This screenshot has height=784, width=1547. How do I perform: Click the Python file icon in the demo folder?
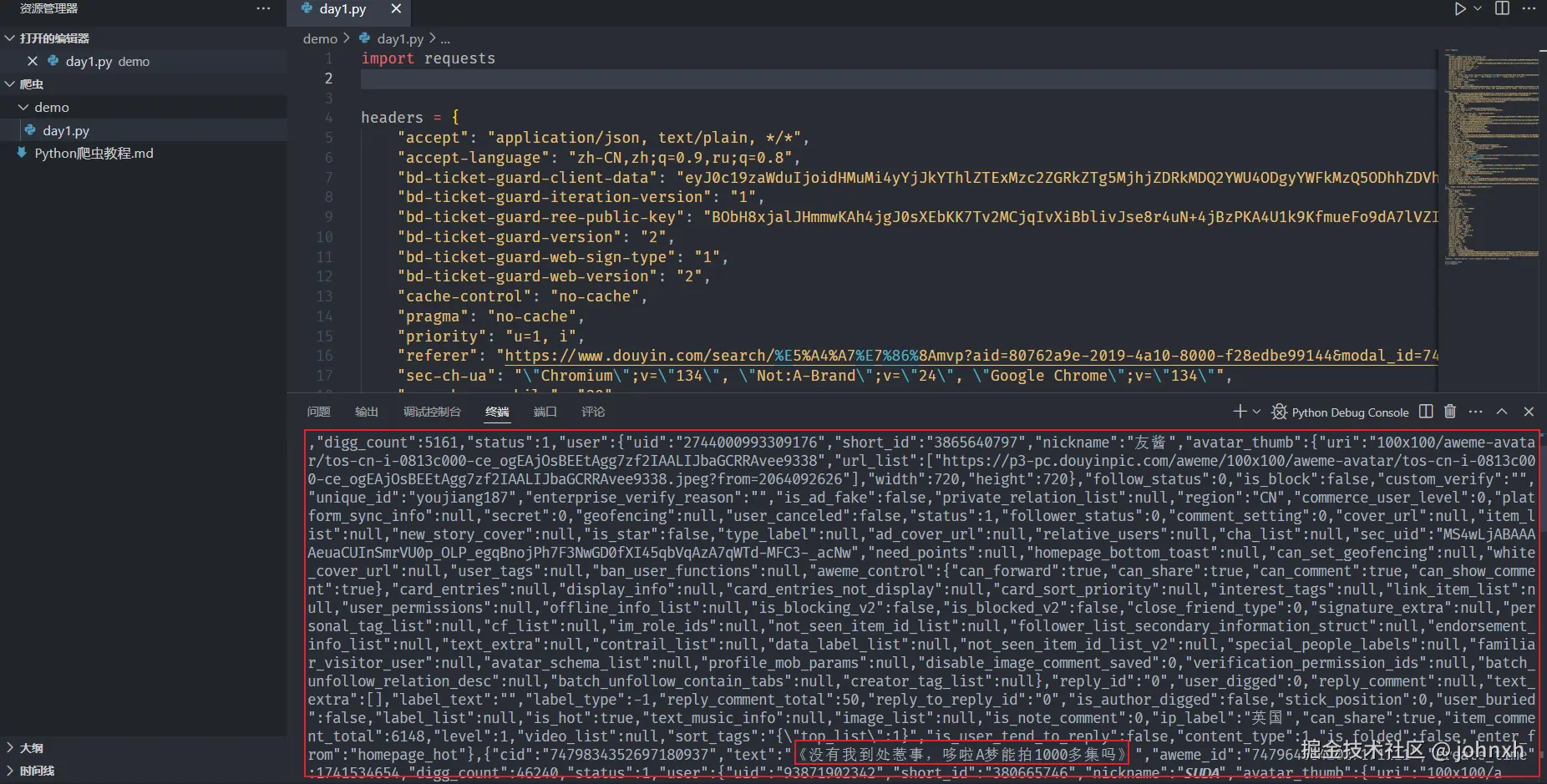30,130
